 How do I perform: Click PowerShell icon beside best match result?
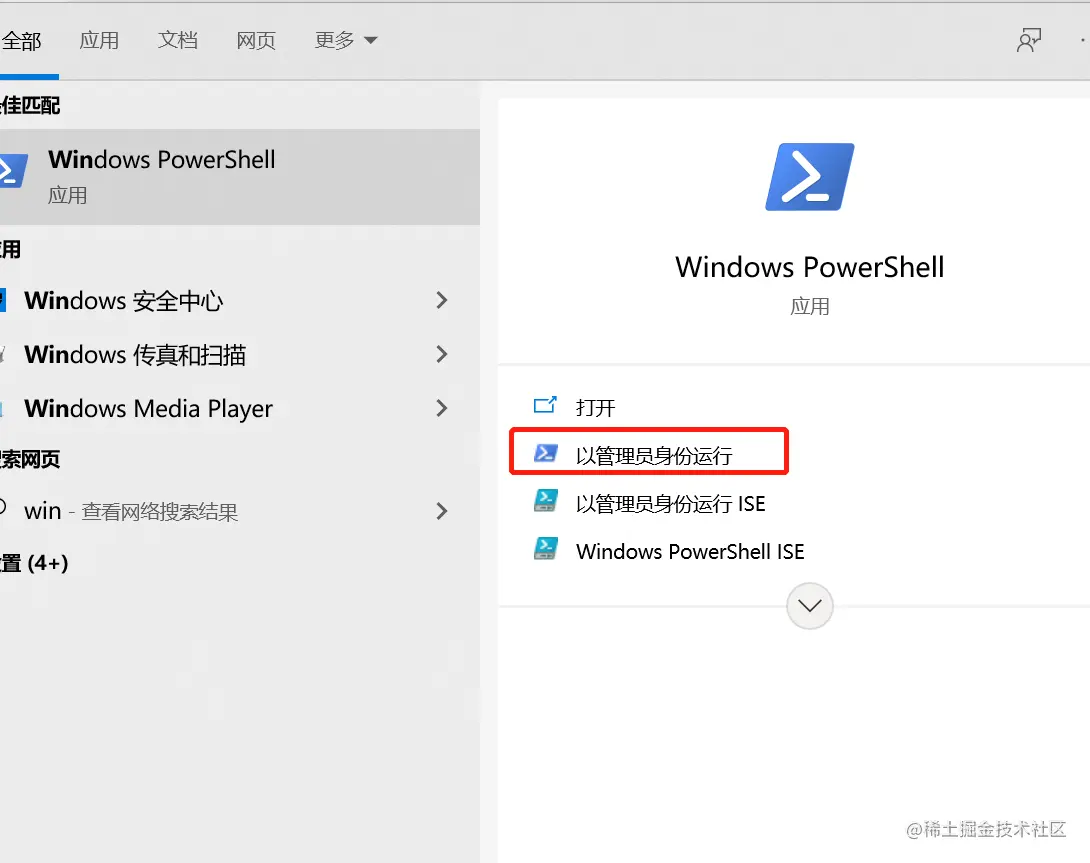(x=13, y=170)
